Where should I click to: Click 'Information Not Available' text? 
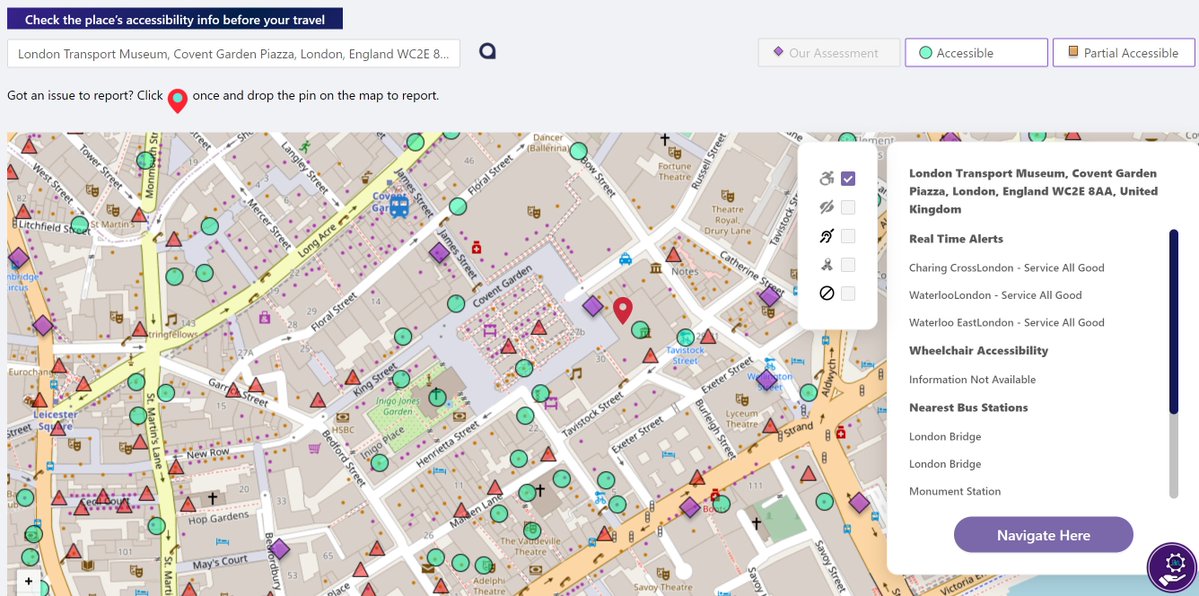coord(973,379)
